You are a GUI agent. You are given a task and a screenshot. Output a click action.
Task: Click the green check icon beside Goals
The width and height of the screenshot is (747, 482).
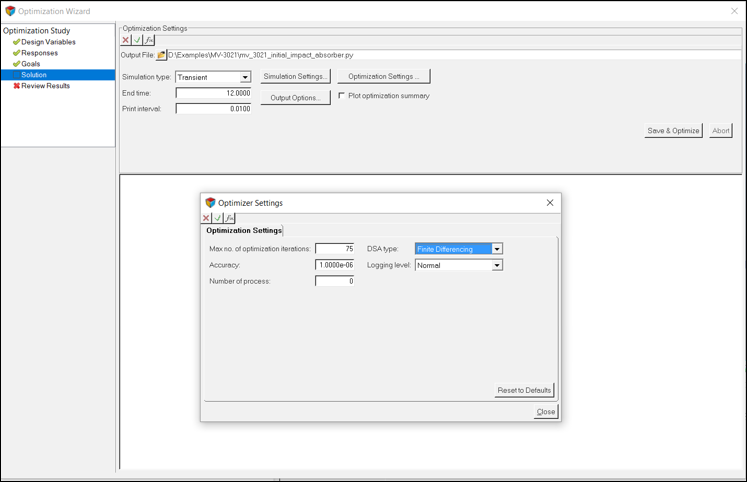coord(16,64)
